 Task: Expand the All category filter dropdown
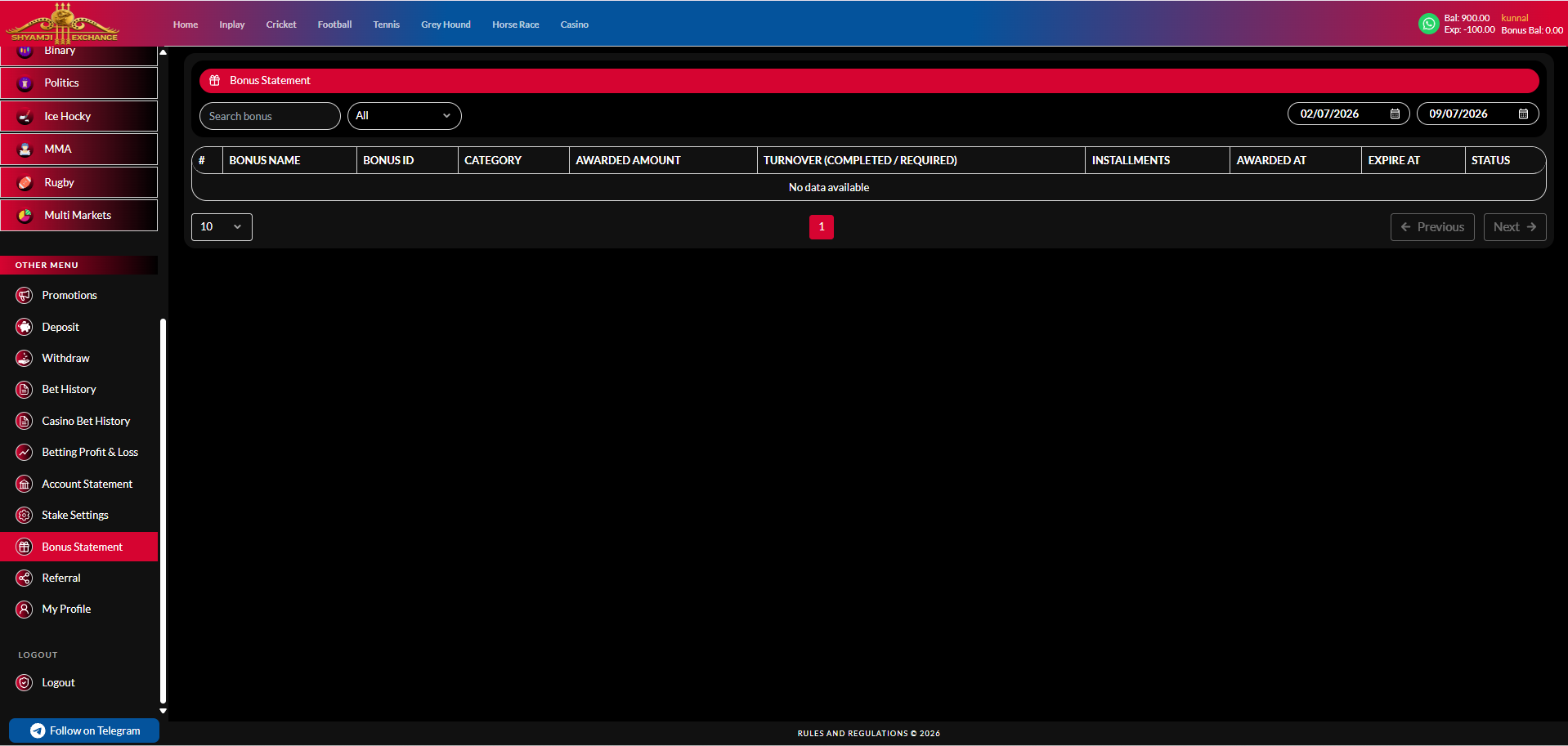pos(405,116)
